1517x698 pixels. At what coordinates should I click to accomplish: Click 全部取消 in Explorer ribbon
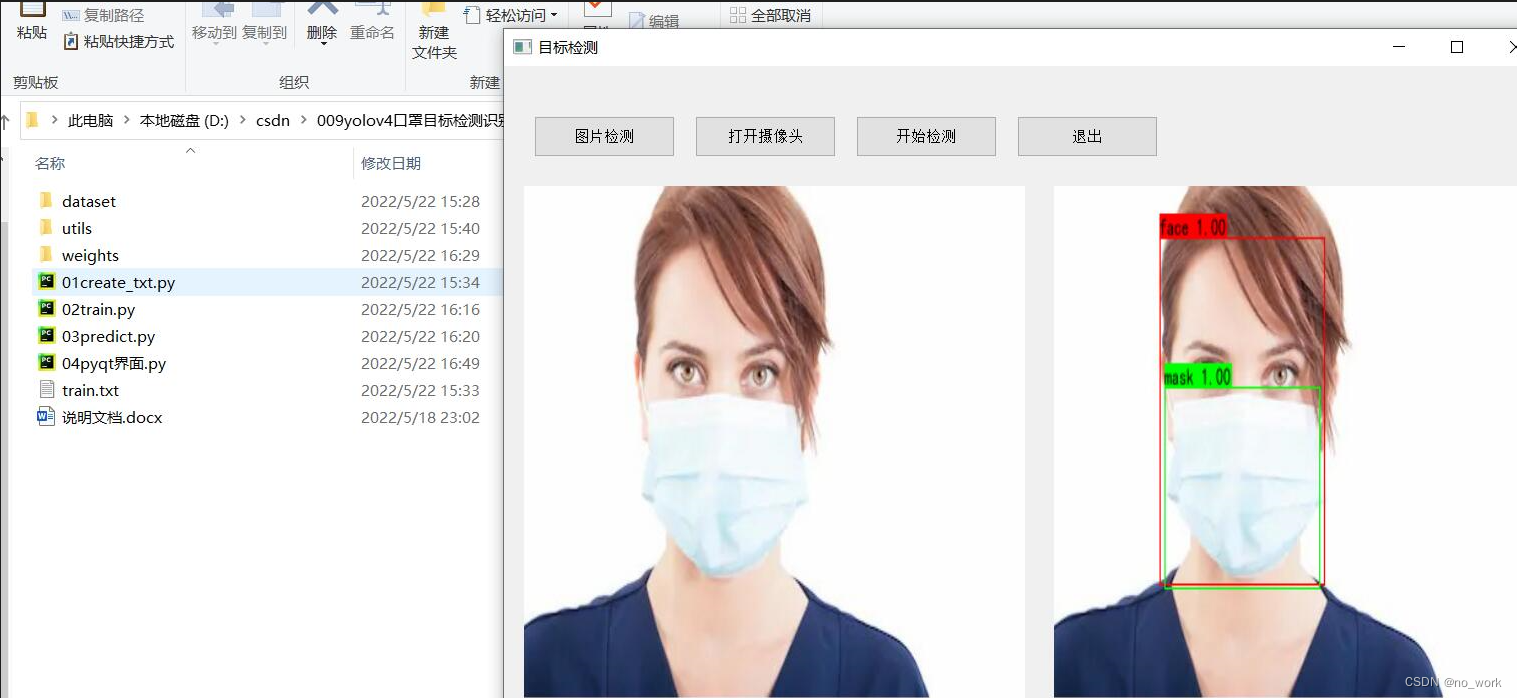click(x=770, y=15)
